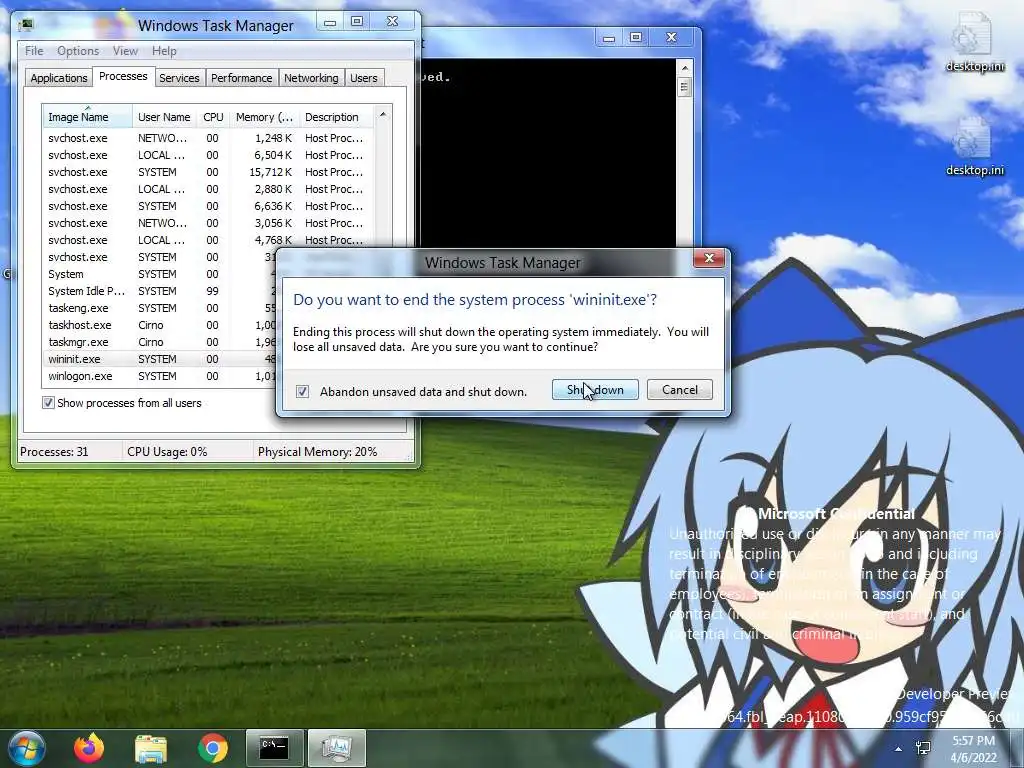Show hidden system tray icons

(899, 749)
